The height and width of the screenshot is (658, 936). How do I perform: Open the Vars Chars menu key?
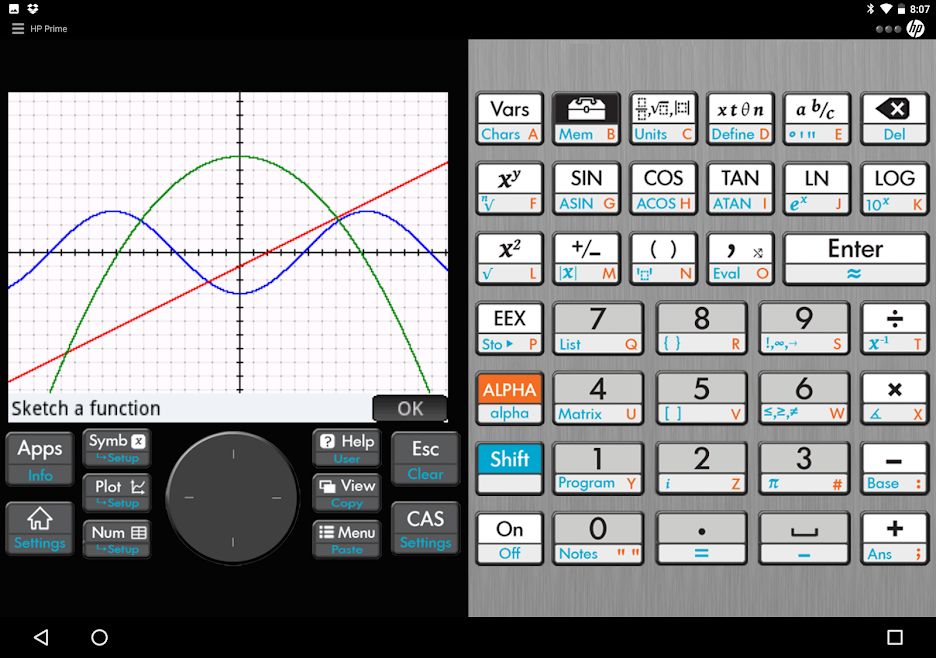tap(509, 119)
